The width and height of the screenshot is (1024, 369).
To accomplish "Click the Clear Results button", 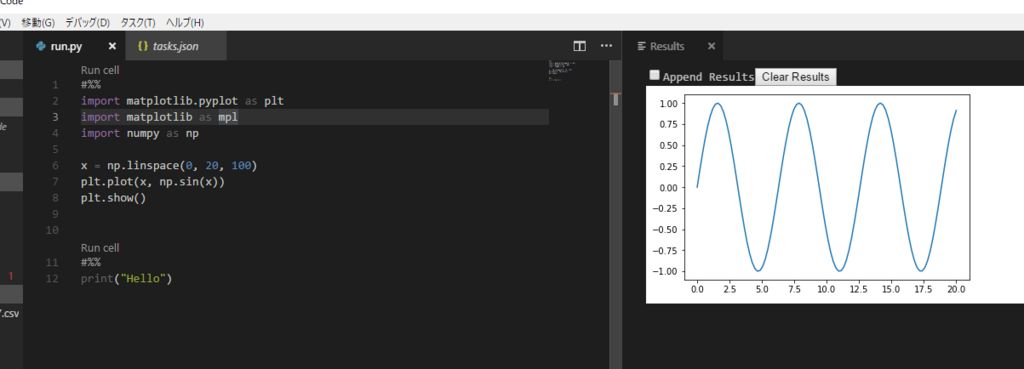I will click(x=795, y=77).
